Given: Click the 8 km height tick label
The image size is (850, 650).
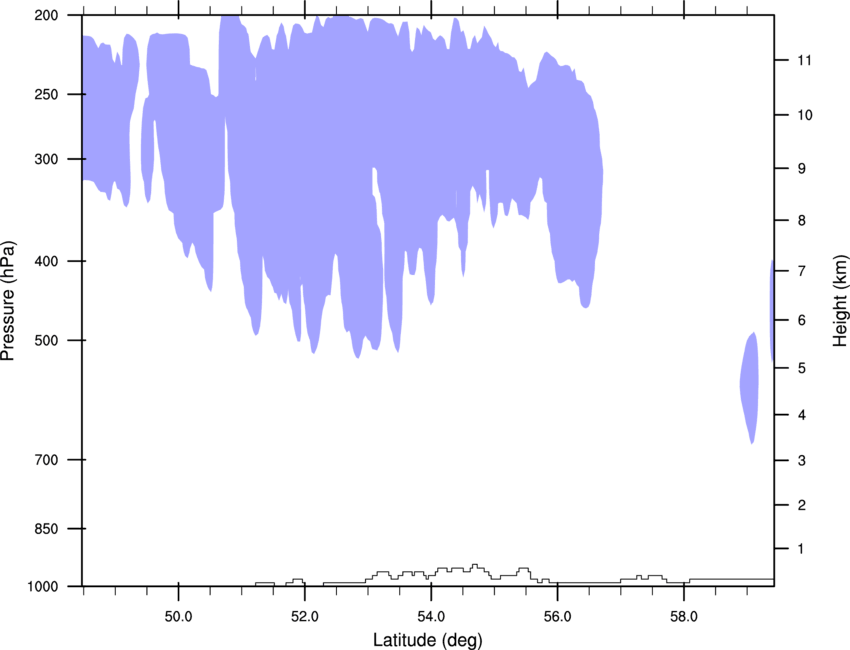Looking at the screenshot, I should [x=802, y=221].
